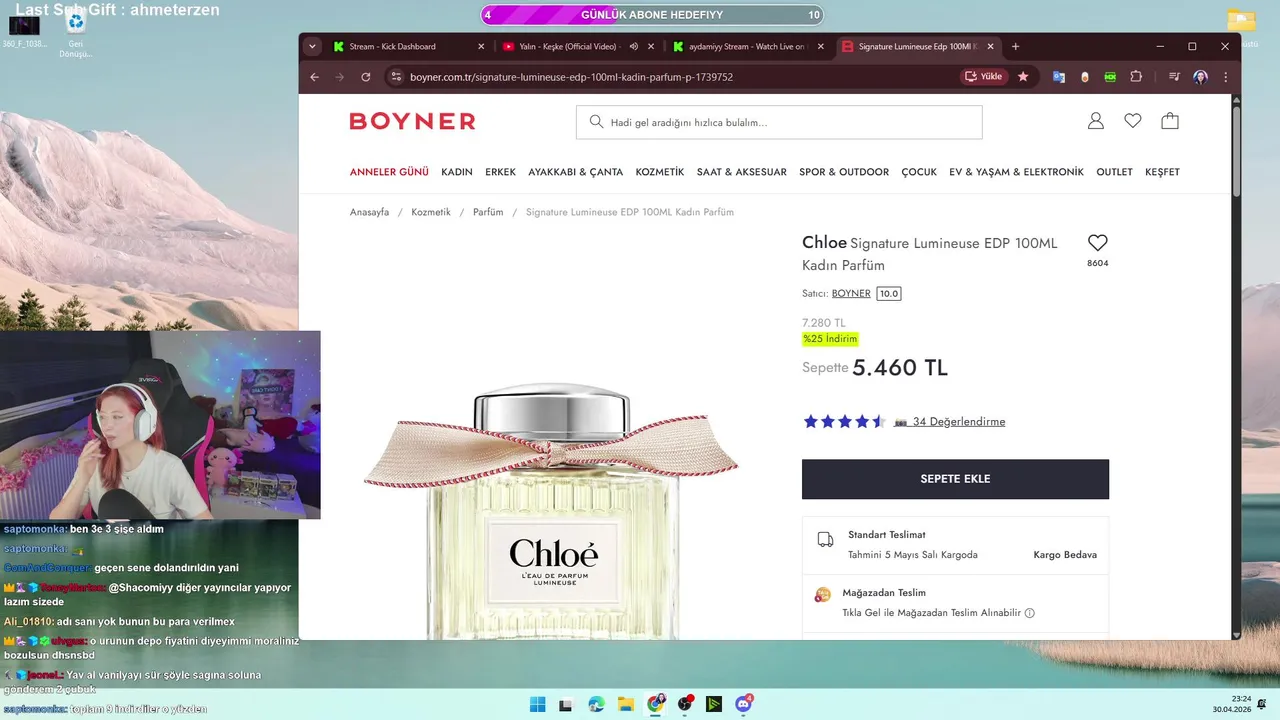Go to Kozmetik breadcrumb

[431, 212]
